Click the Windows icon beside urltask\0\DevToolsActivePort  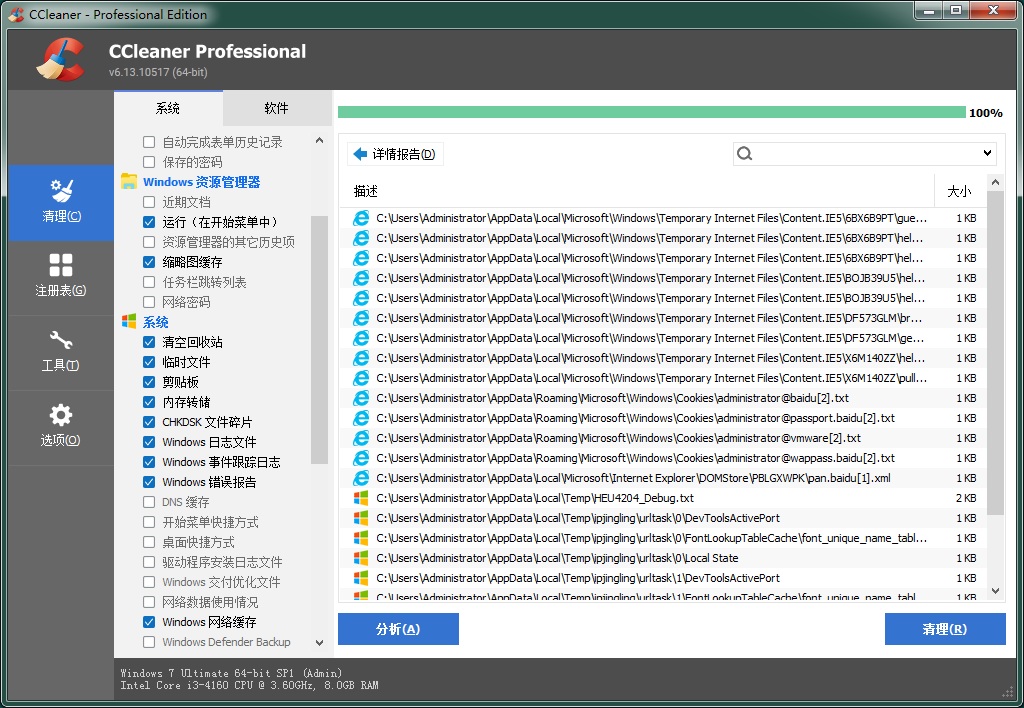click(x=360, y=518)
